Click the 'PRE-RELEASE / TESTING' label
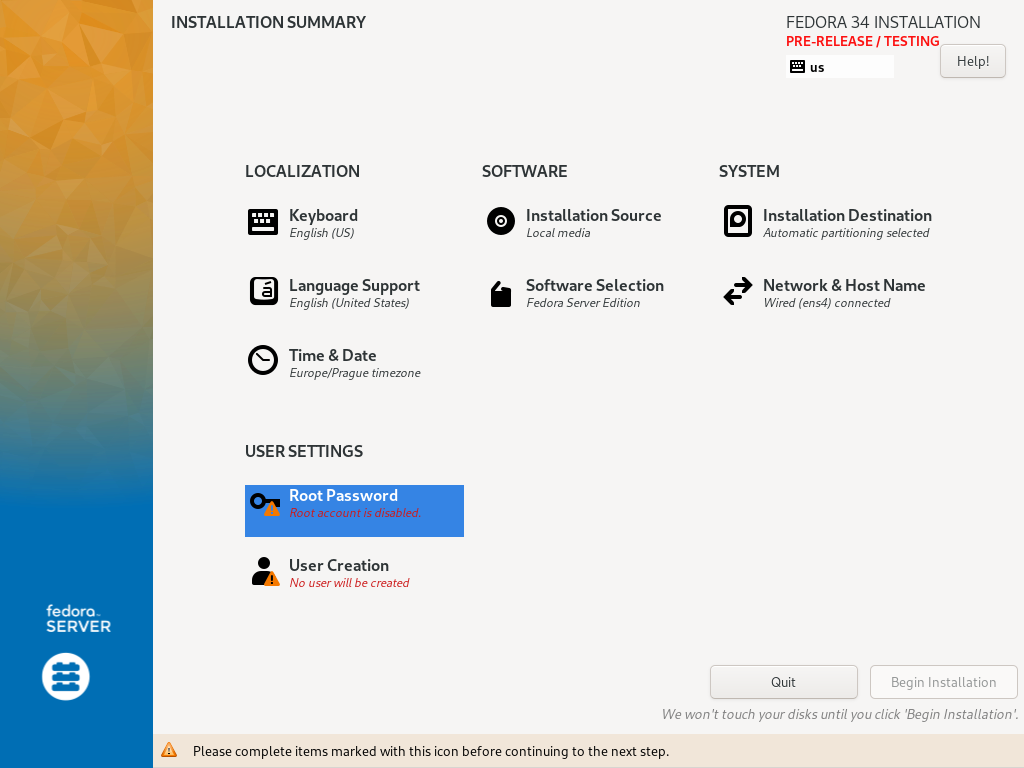The height and width of the screenshot is (768, 1024). pyautogui.click(x=863, y=41)
